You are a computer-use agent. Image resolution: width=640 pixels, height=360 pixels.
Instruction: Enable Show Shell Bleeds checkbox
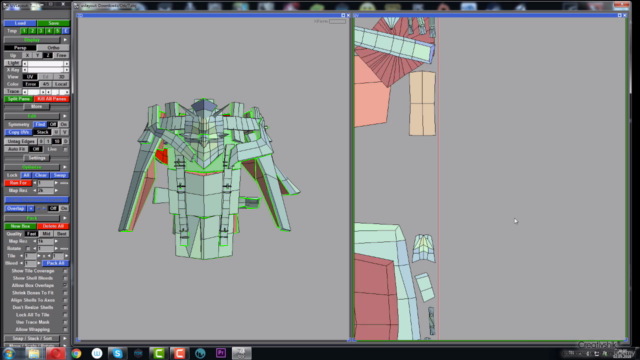coord(65,278)
